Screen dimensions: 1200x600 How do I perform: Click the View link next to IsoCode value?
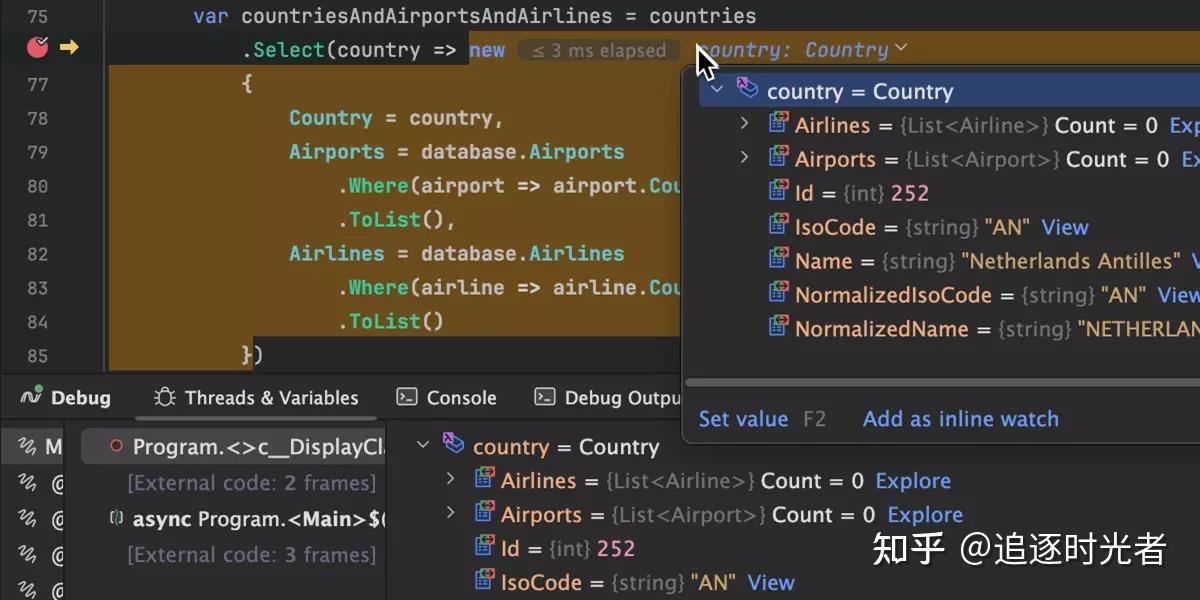1064,227
